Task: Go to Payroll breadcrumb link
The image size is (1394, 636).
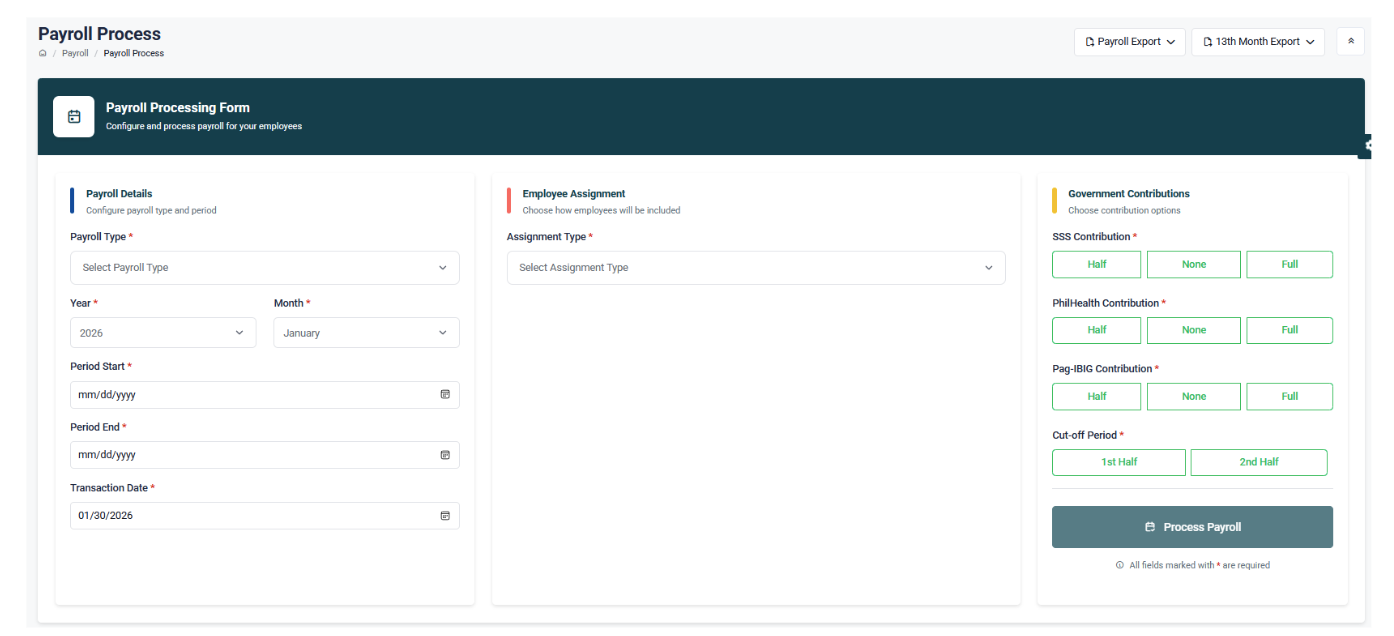Action: (x=75, y=53)
